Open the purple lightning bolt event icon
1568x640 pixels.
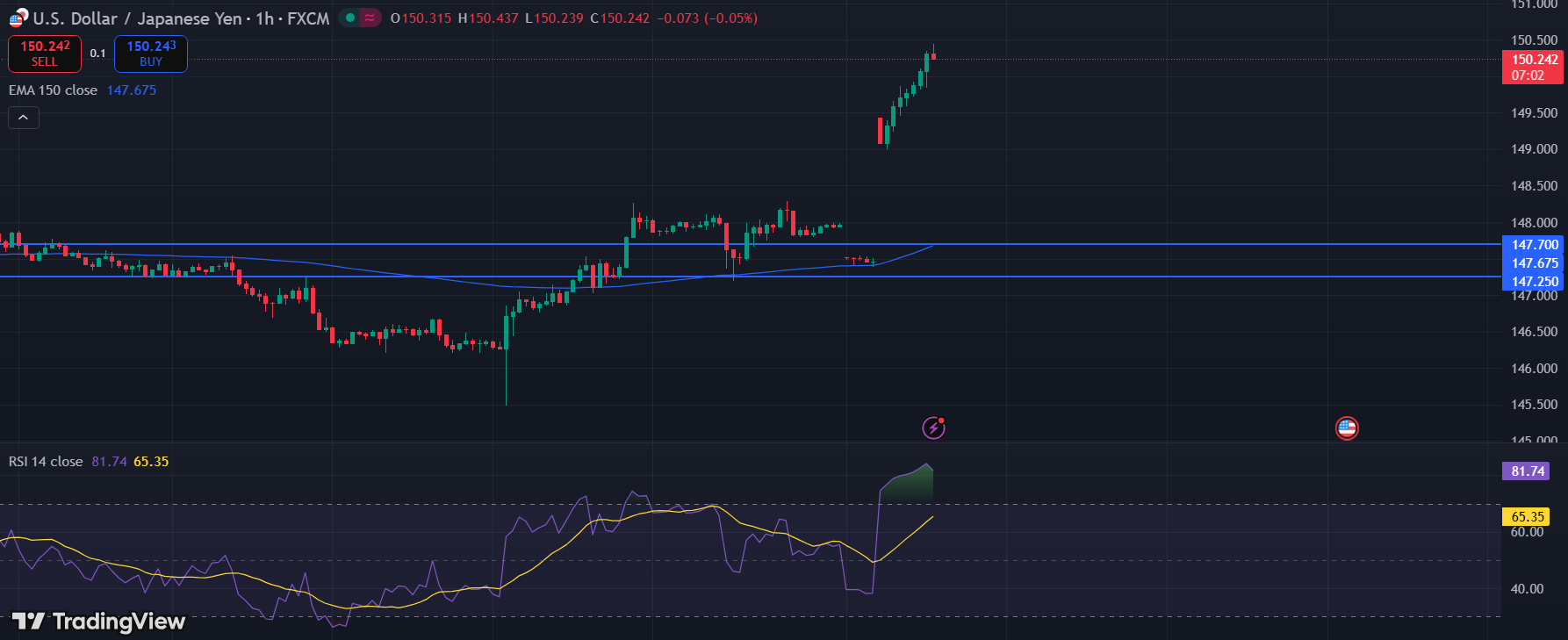coord(933,428)
